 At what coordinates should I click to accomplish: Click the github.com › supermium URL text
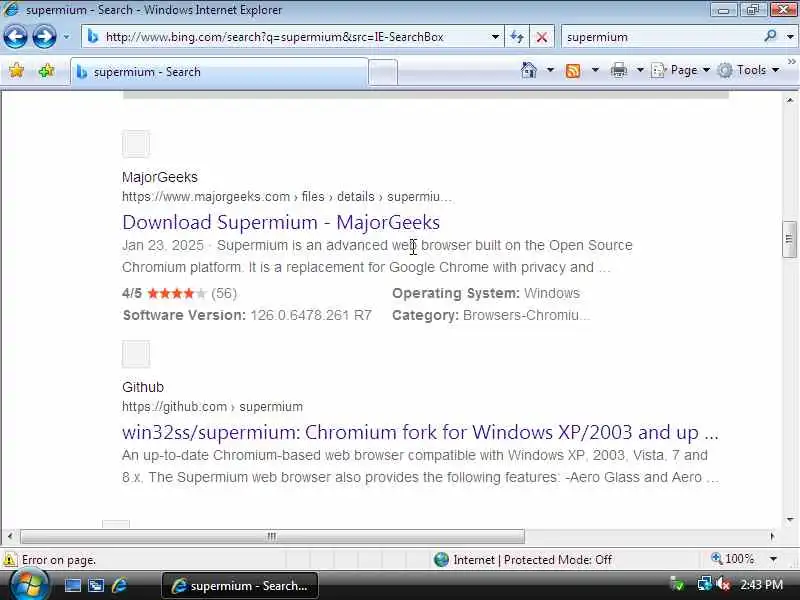click(212, 407)
